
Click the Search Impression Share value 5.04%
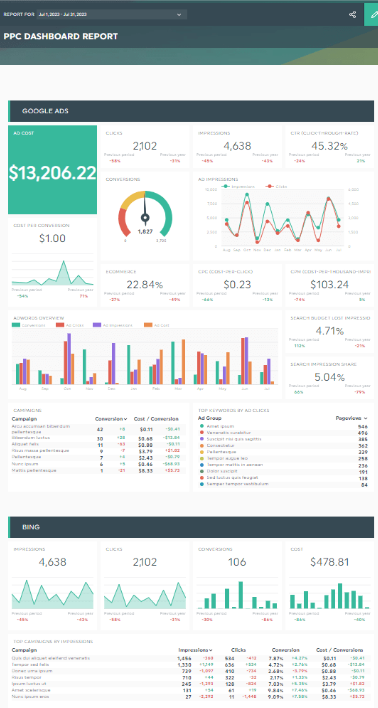coord(329,377)
